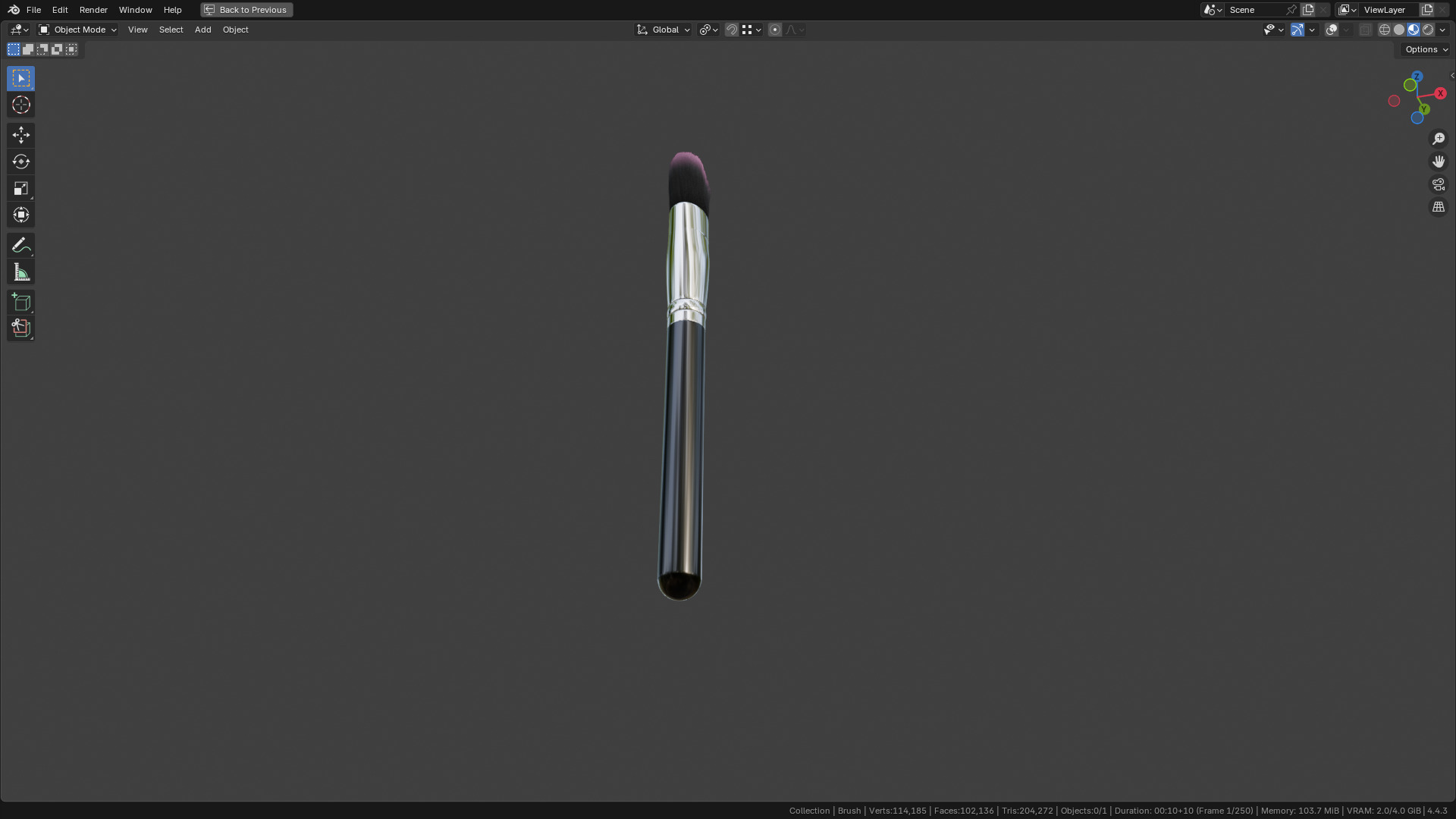Click the pan hand viewport icon
The height and width of the screenshot is (819, 1456).
[1438, 162]
